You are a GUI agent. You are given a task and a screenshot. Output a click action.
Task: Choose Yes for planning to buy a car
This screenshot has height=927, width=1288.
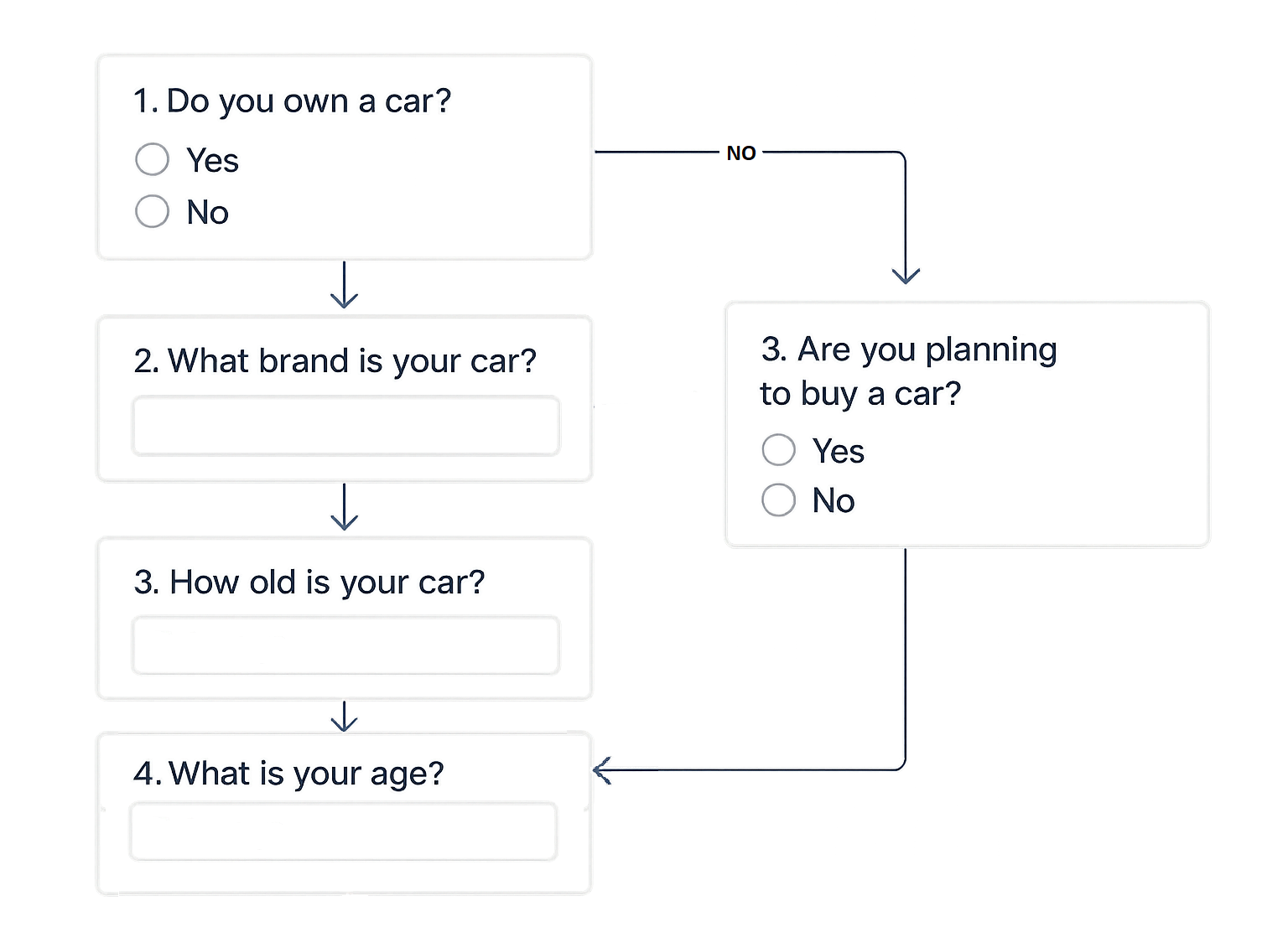coord(778,450)
